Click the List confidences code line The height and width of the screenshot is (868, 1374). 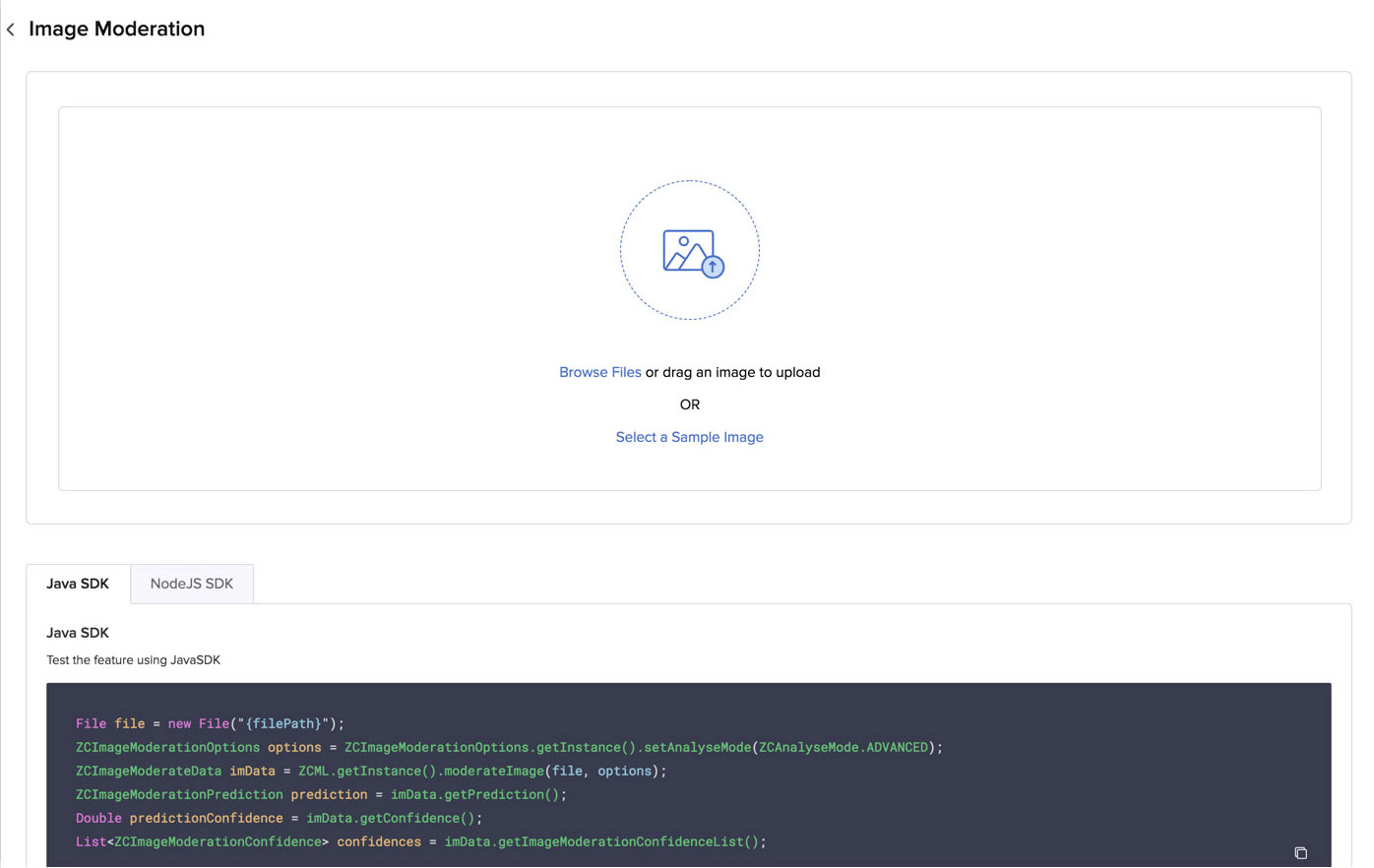tap(420, 841)
